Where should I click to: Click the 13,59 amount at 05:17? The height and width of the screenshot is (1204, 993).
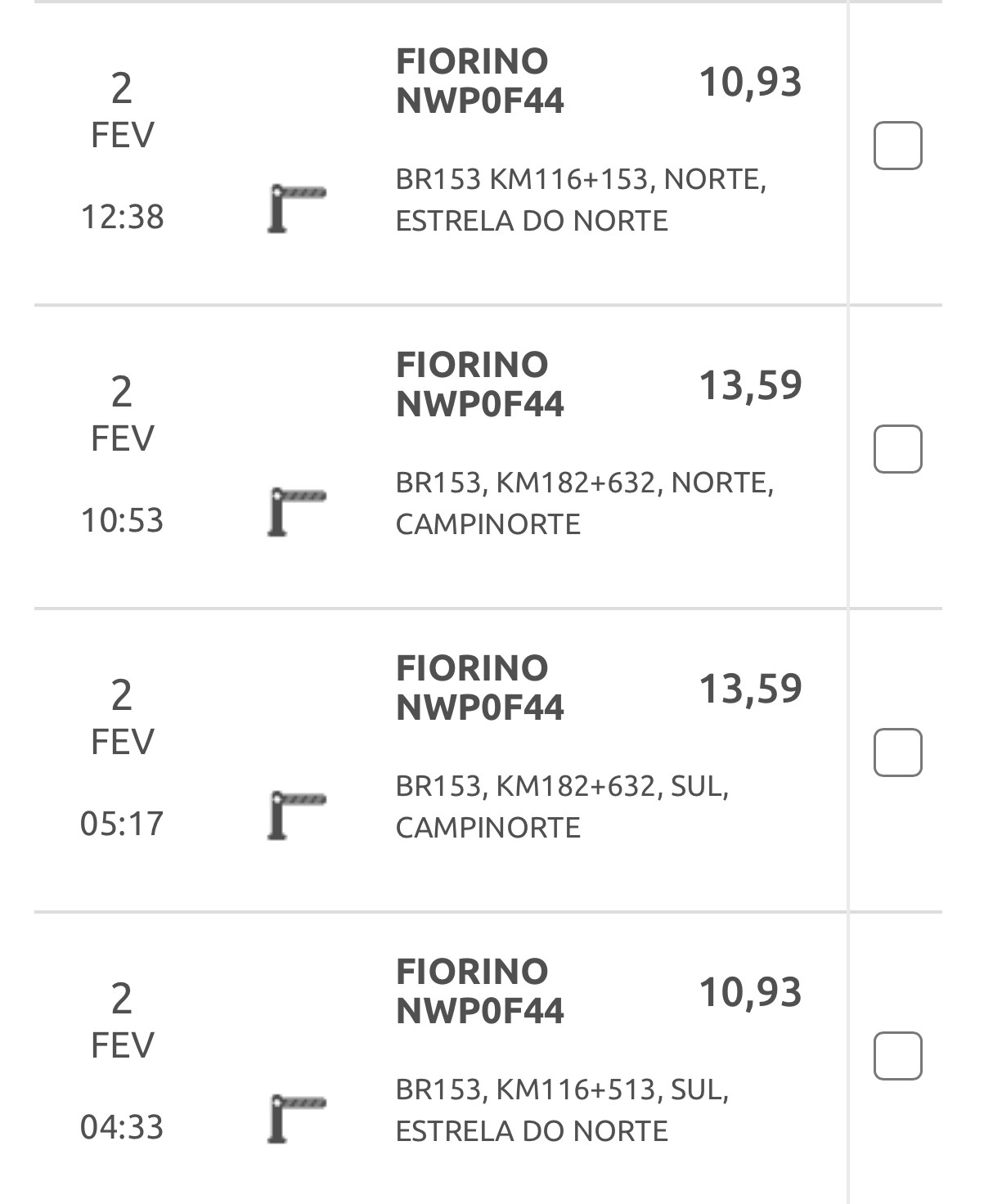(750, 689)
